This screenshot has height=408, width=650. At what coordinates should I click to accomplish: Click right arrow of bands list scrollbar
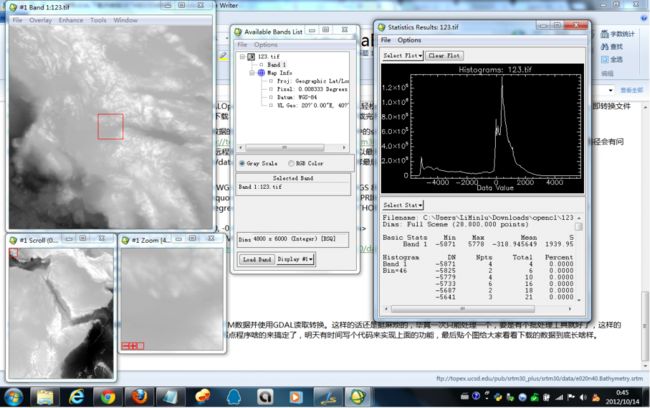(x=344, y=148)
